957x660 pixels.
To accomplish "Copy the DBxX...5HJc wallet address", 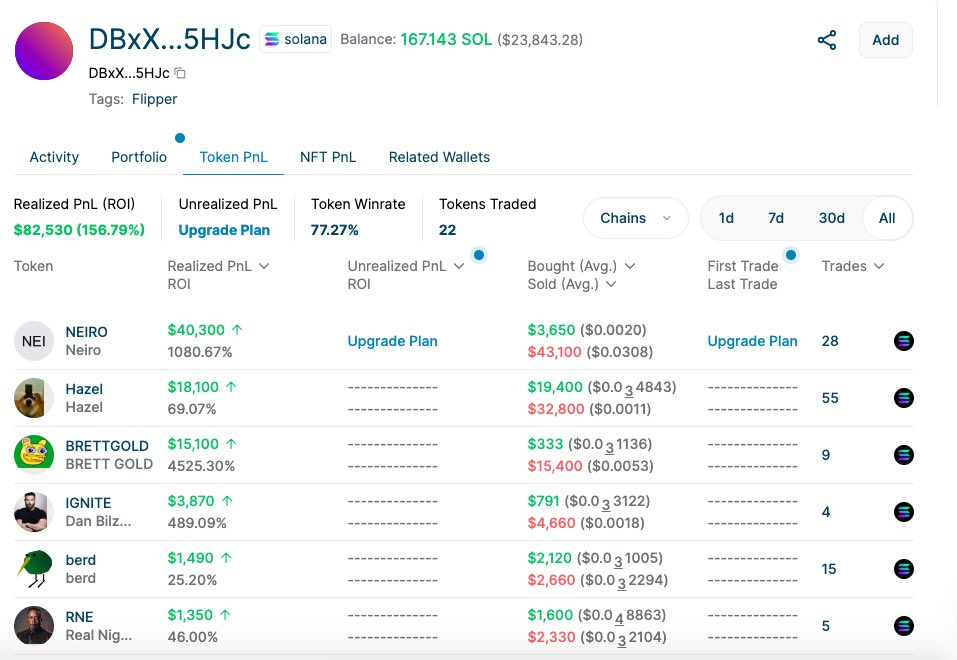I will [x=180, y=73].
